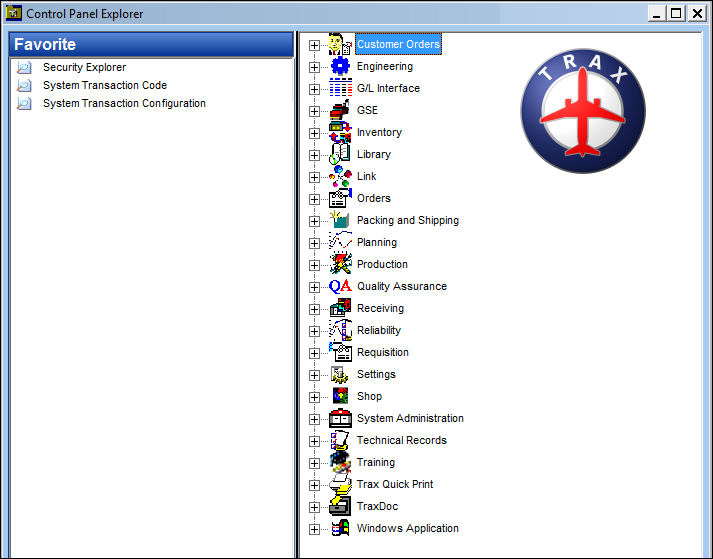
Task: Click the Requisition form icon
Action: coord(340,352)
